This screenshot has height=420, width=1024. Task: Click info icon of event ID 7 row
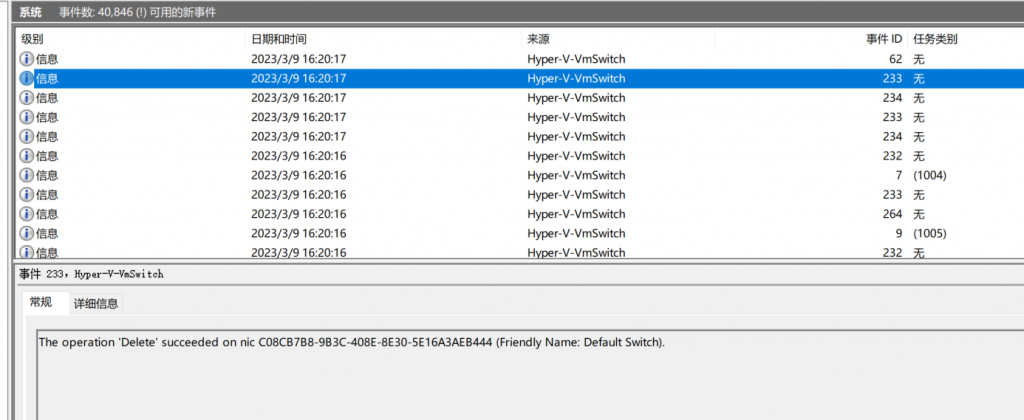27,176
